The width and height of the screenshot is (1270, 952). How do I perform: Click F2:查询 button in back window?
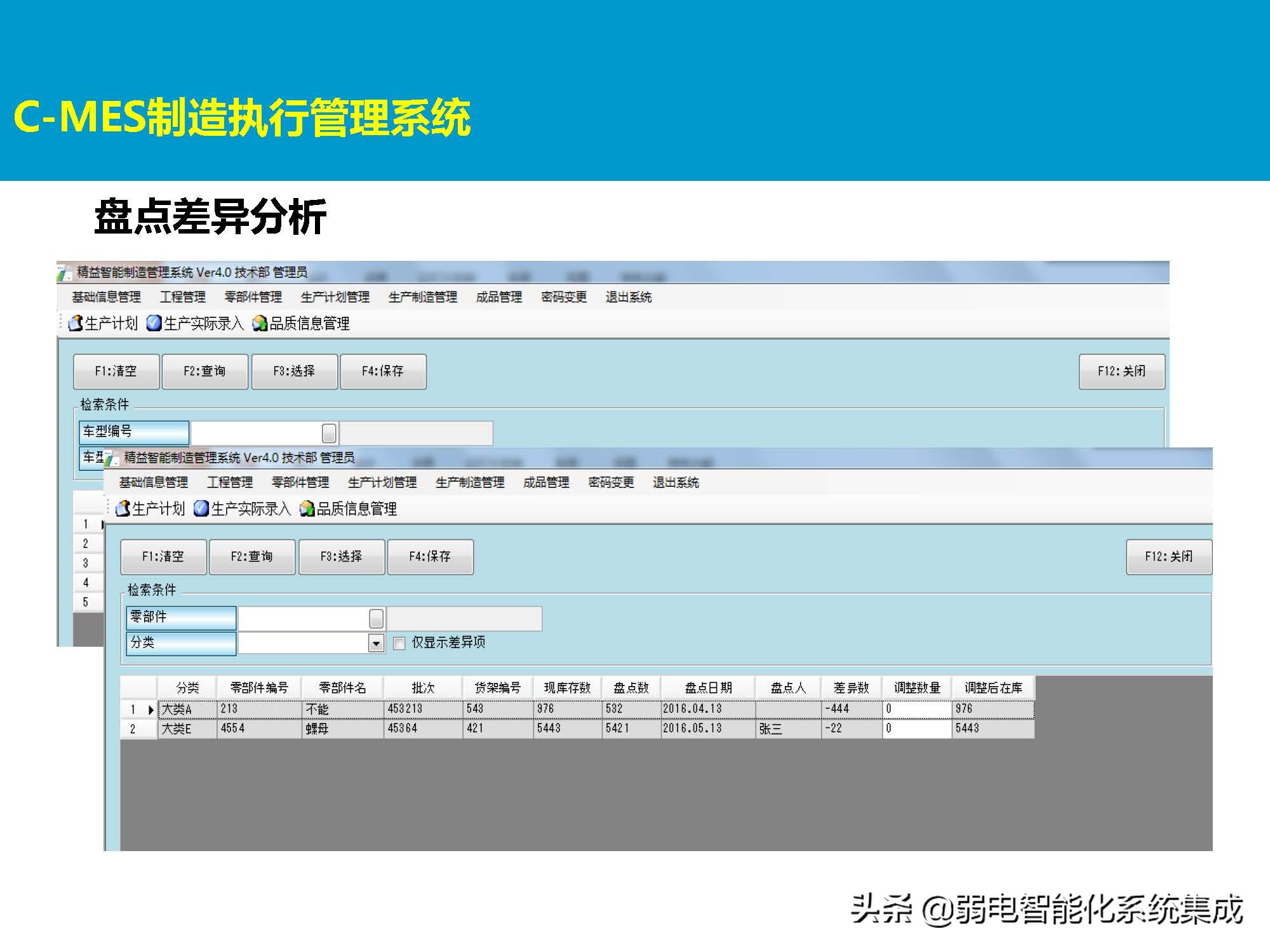pyautogui.click(x=205, y=371)
